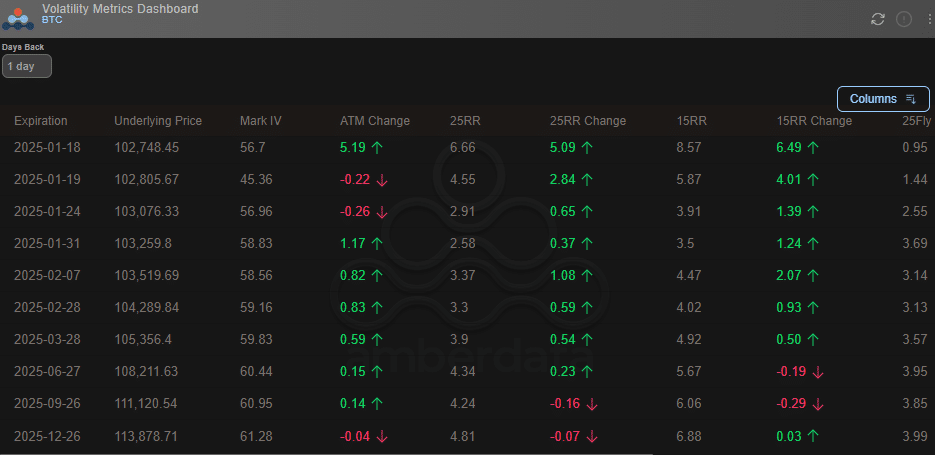Sort by the Mark IV column header
935x455 pixels.
pyautogui.click(x=261, y=121)
